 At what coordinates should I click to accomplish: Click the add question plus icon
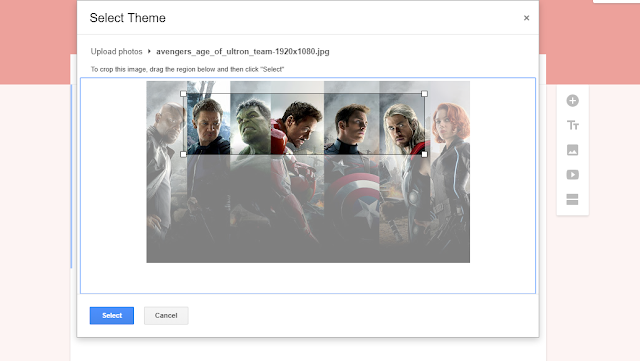[x=572, y=101]
